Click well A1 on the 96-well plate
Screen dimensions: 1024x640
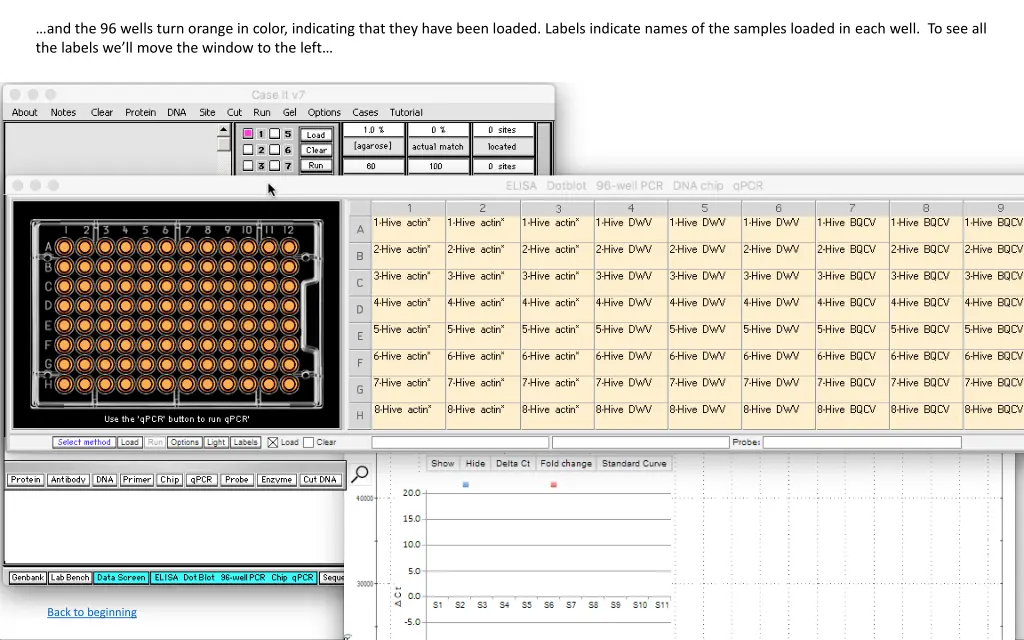[x=64, y=246]
